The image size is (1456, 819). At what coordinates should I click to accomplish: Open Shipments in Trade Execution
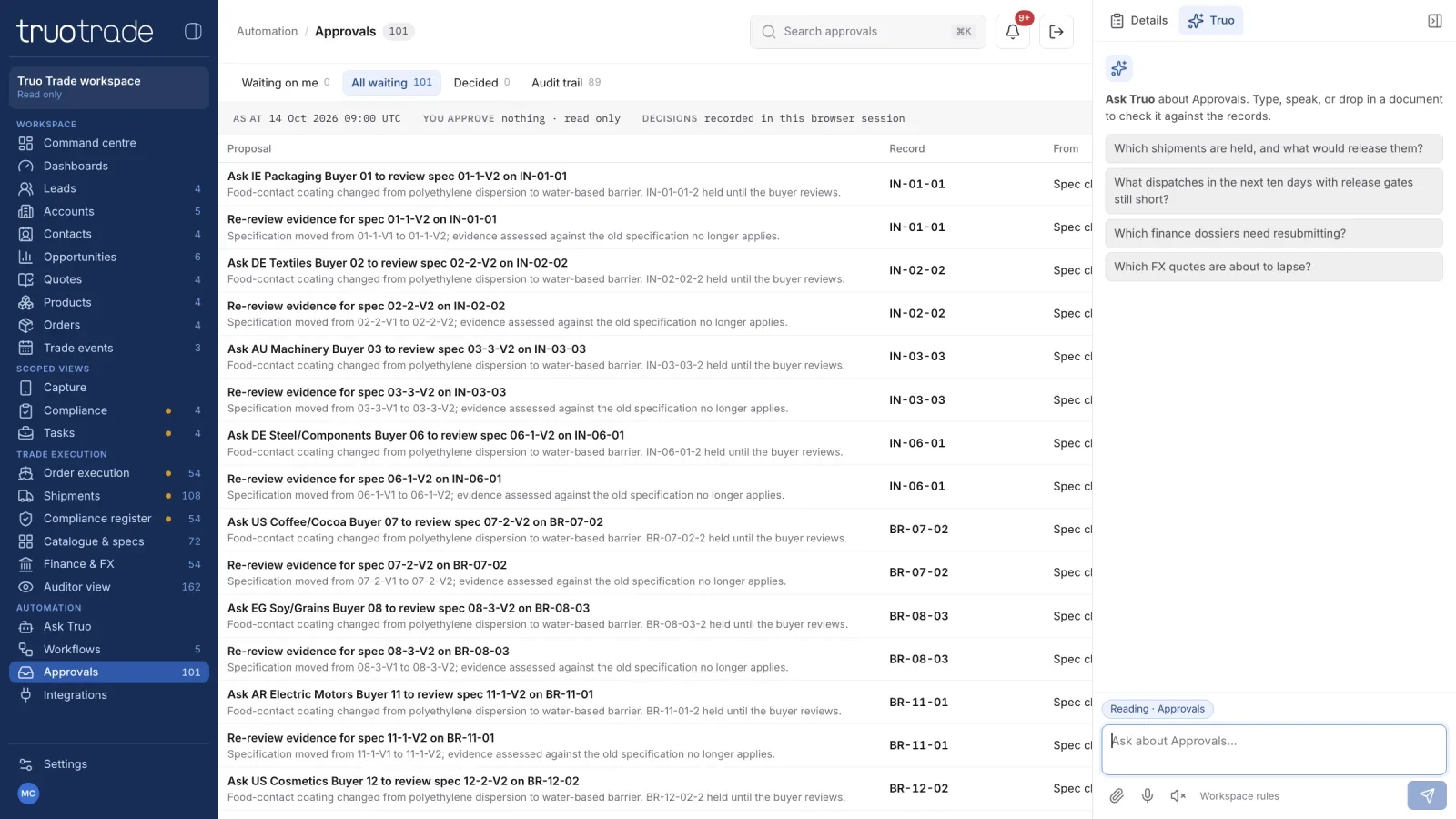click(109, 496)
